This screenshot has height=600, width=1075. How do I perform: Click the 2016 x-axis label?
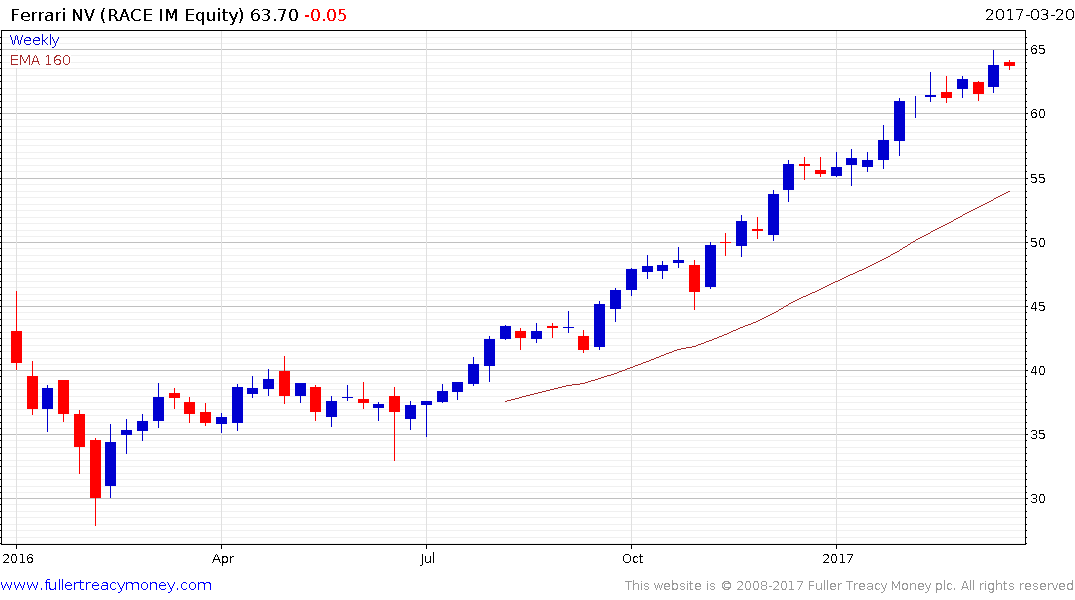point(17,558)
